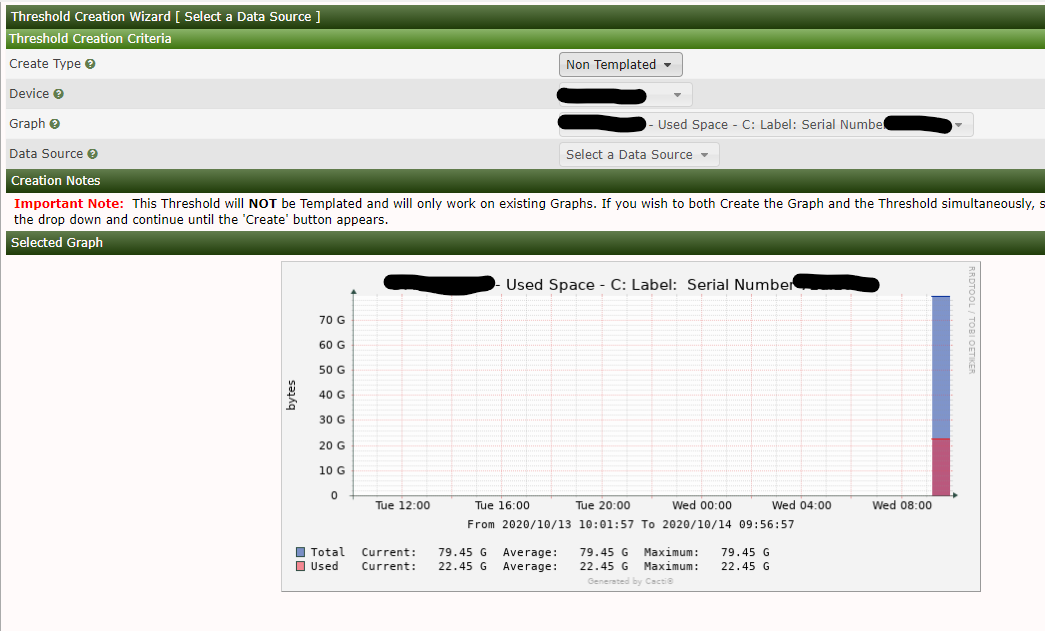Click the From/To date range text
The image size is (1045, 631).
coord(630,524)
